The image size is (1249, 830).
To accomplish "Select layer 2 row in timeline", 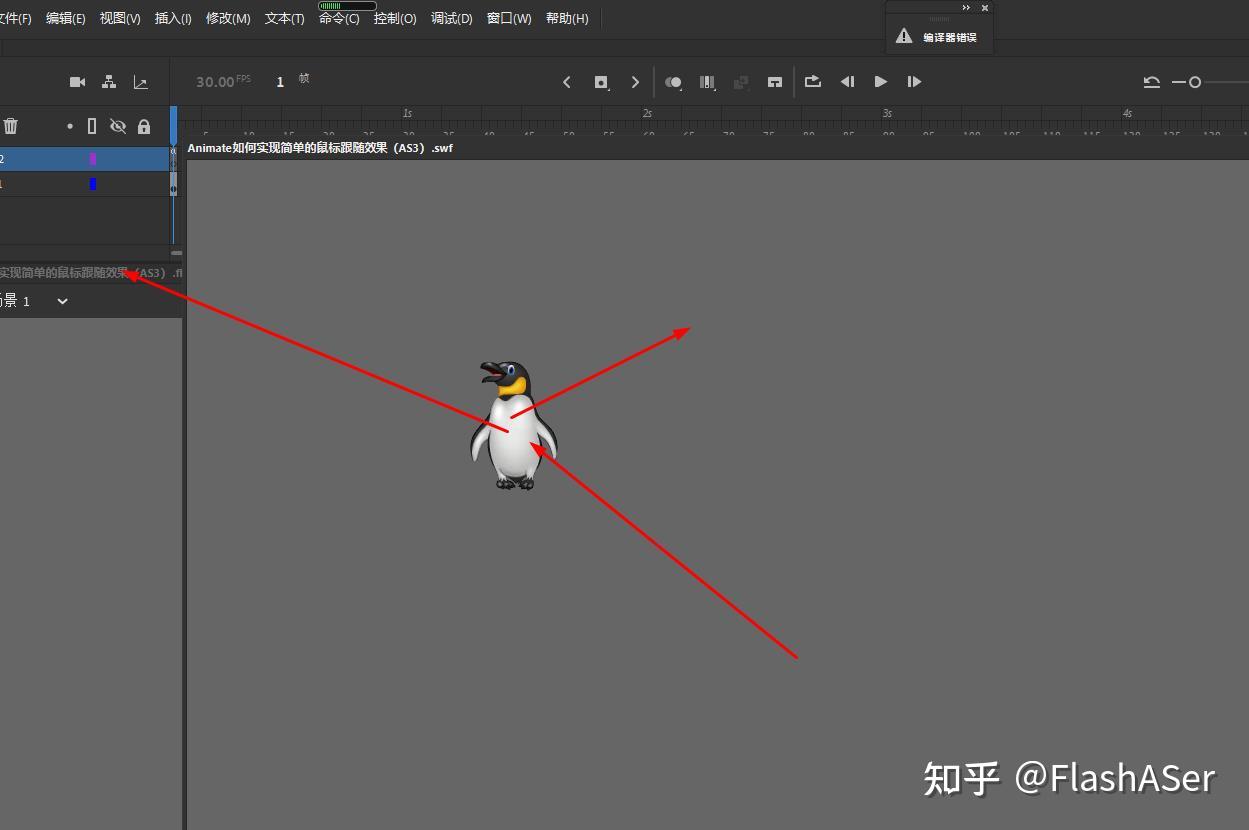I will [86, 159].
